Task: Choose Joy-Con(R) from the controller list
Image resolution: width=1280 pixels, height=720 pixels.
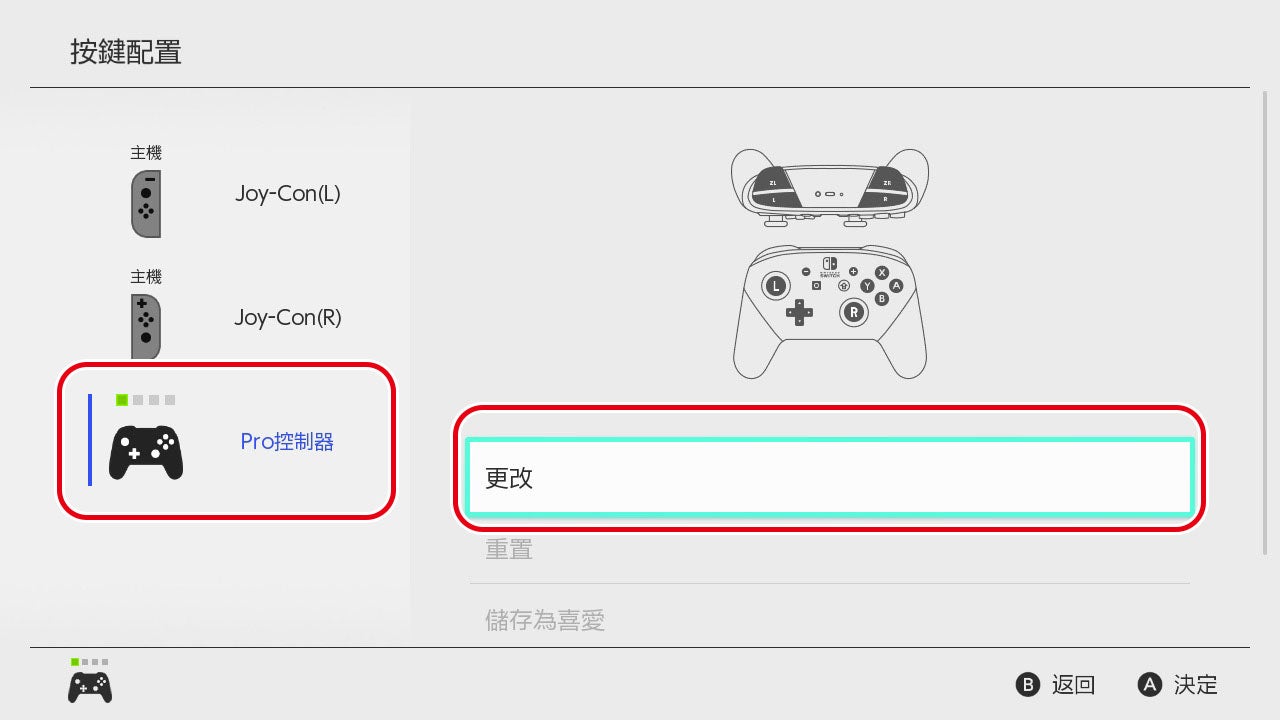Action: (288, 318)
